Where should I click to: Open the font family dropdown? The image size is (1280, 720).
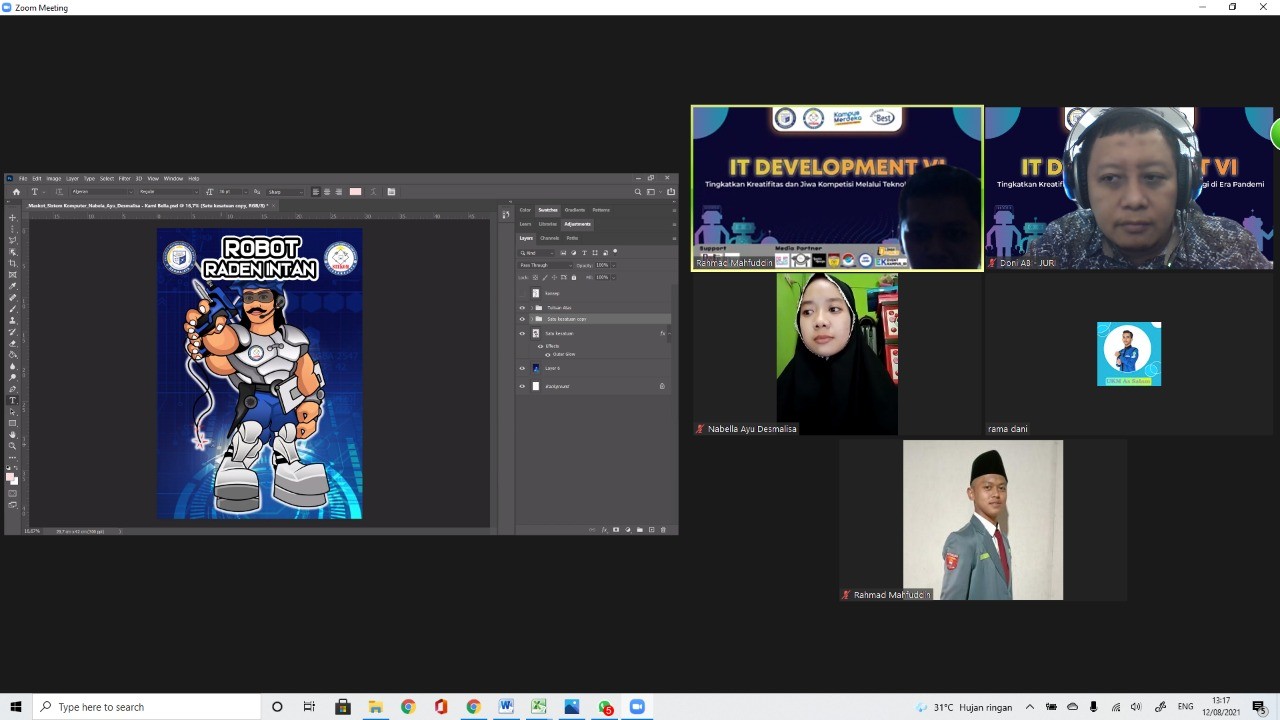(x=102, y=192)
